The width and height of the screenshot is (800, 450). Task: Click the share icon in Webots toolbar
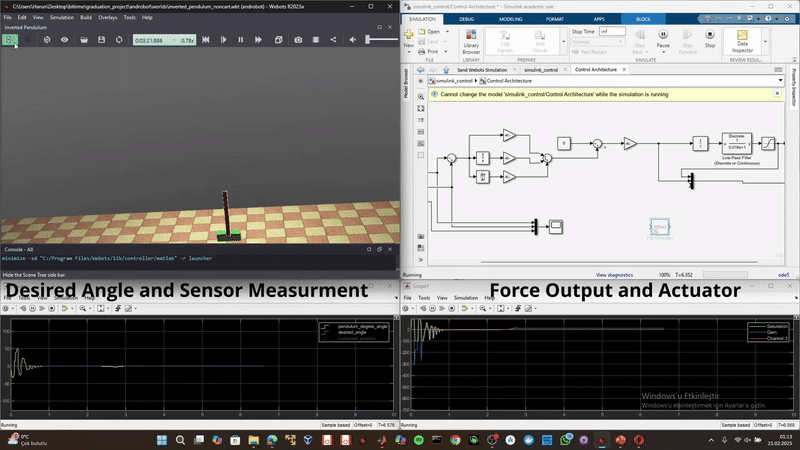tap(333, 39)
